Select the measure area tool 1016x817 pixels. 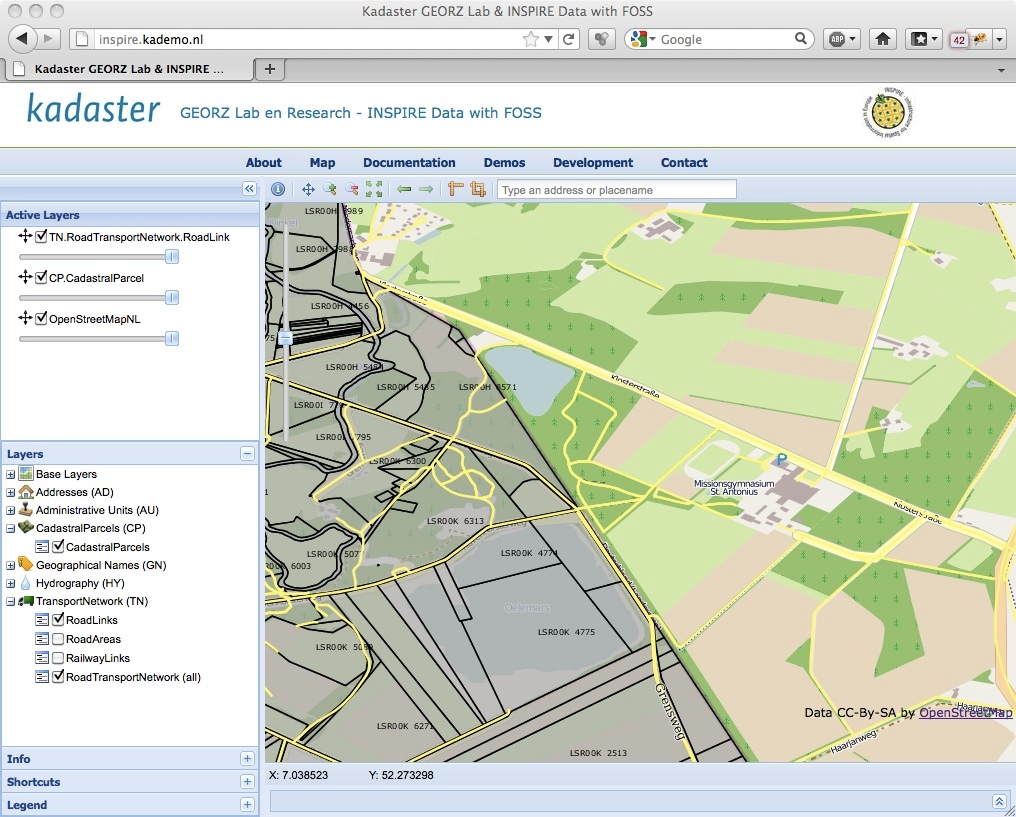478,189
